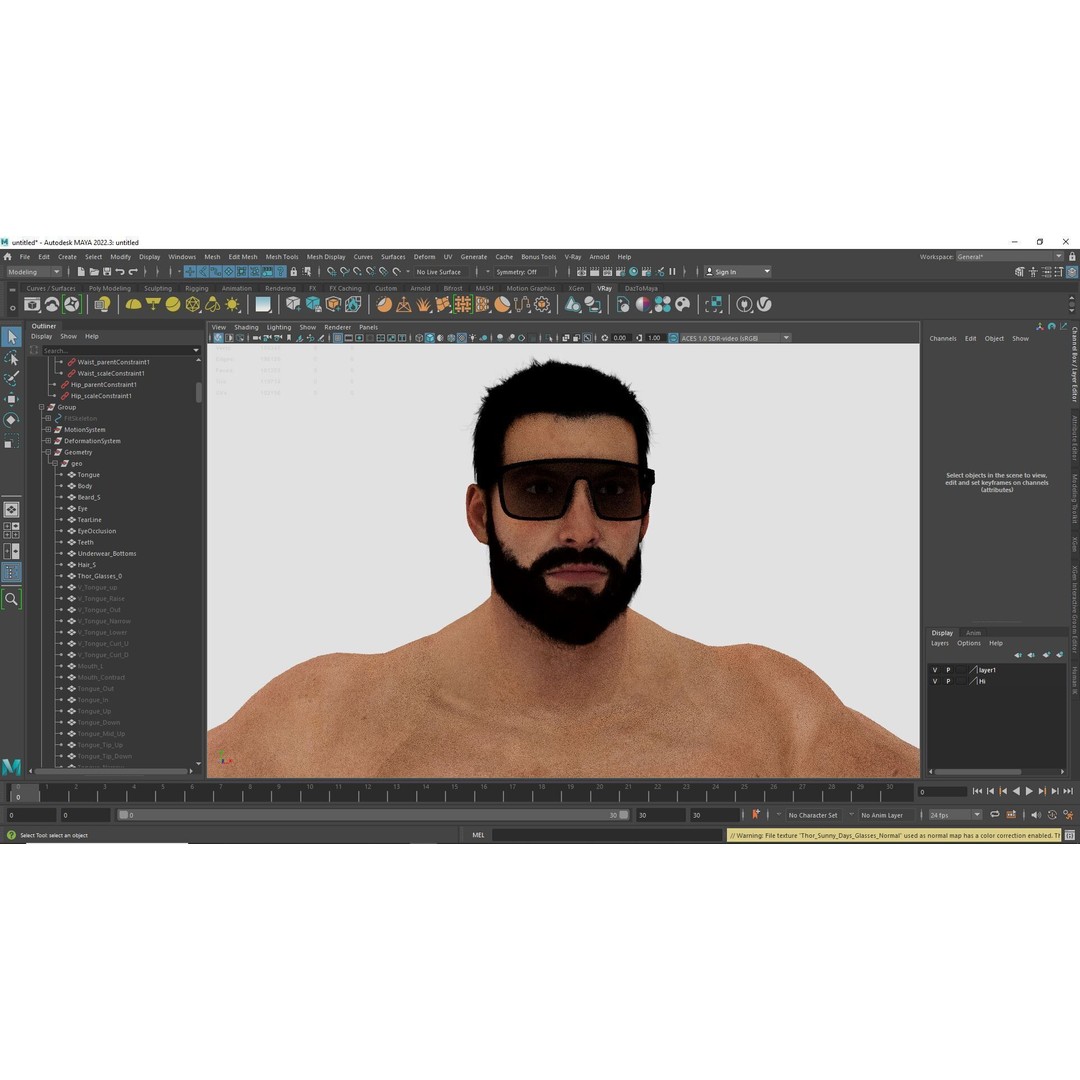Click the V-Ray dome light shelf icon
Viewport: 1080px width, 1080px height.
(x=133, y=304)
